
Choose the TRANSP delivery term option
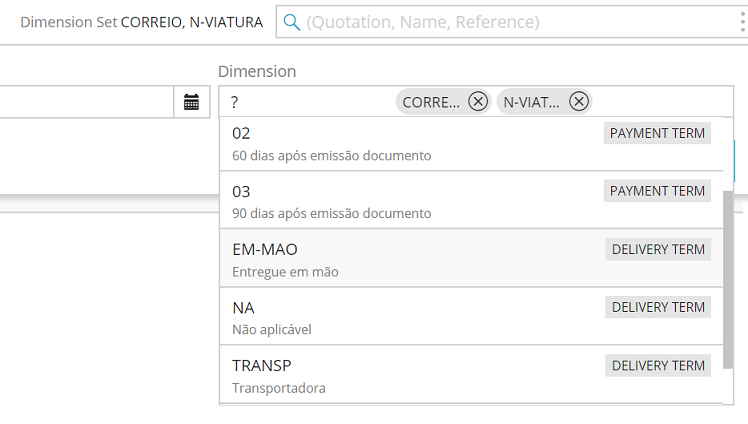click(x=471, y=375)
